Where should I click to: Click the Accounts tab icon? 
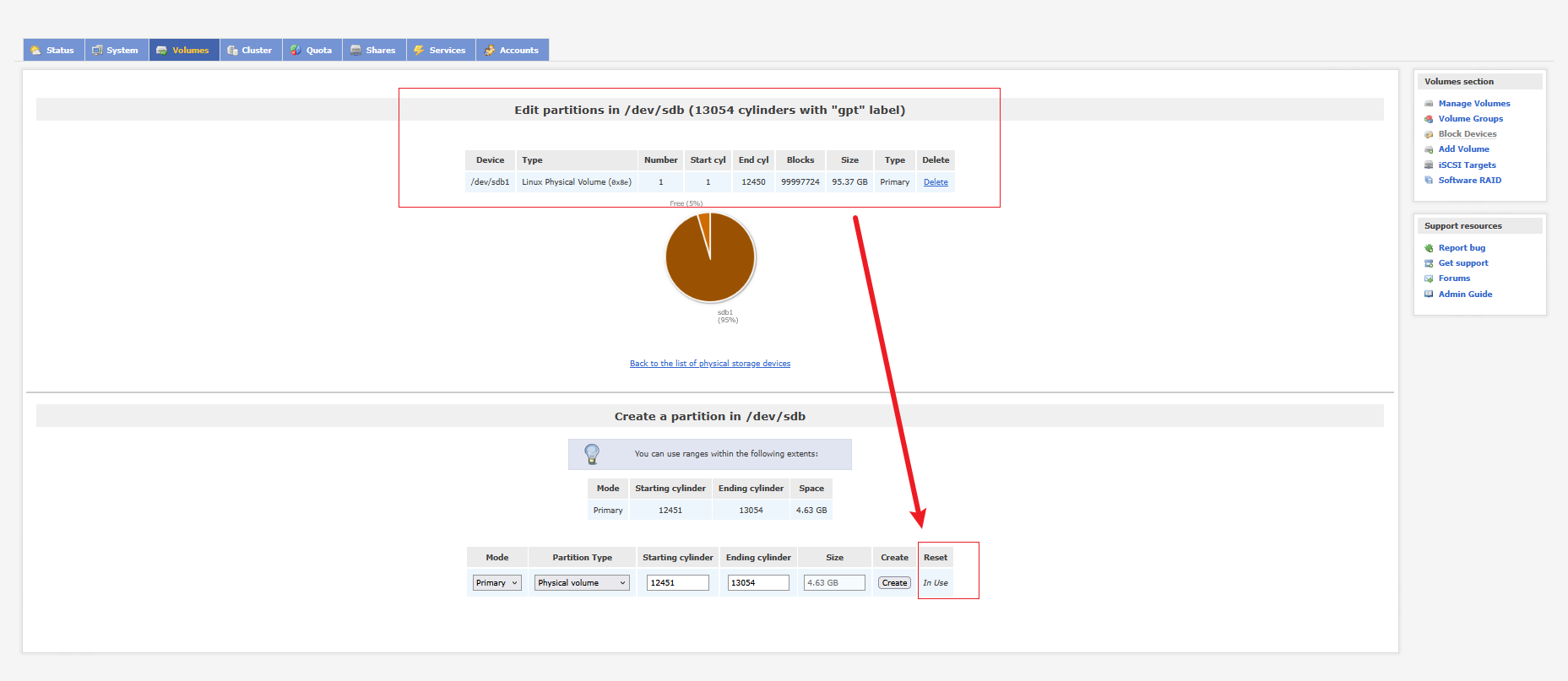coord(489,51)
